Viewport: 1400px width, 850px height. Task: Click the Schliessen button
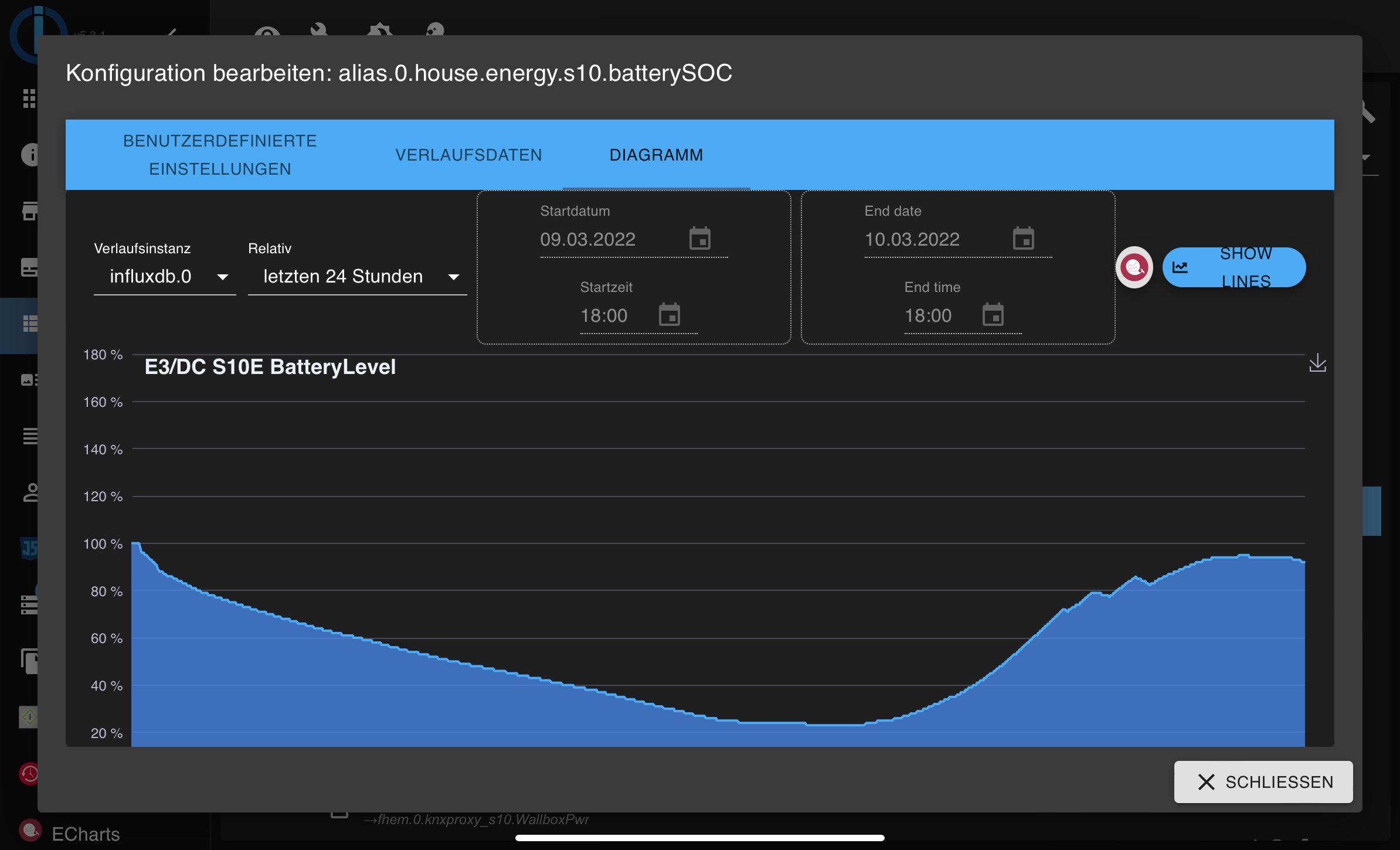point(1263,782)
